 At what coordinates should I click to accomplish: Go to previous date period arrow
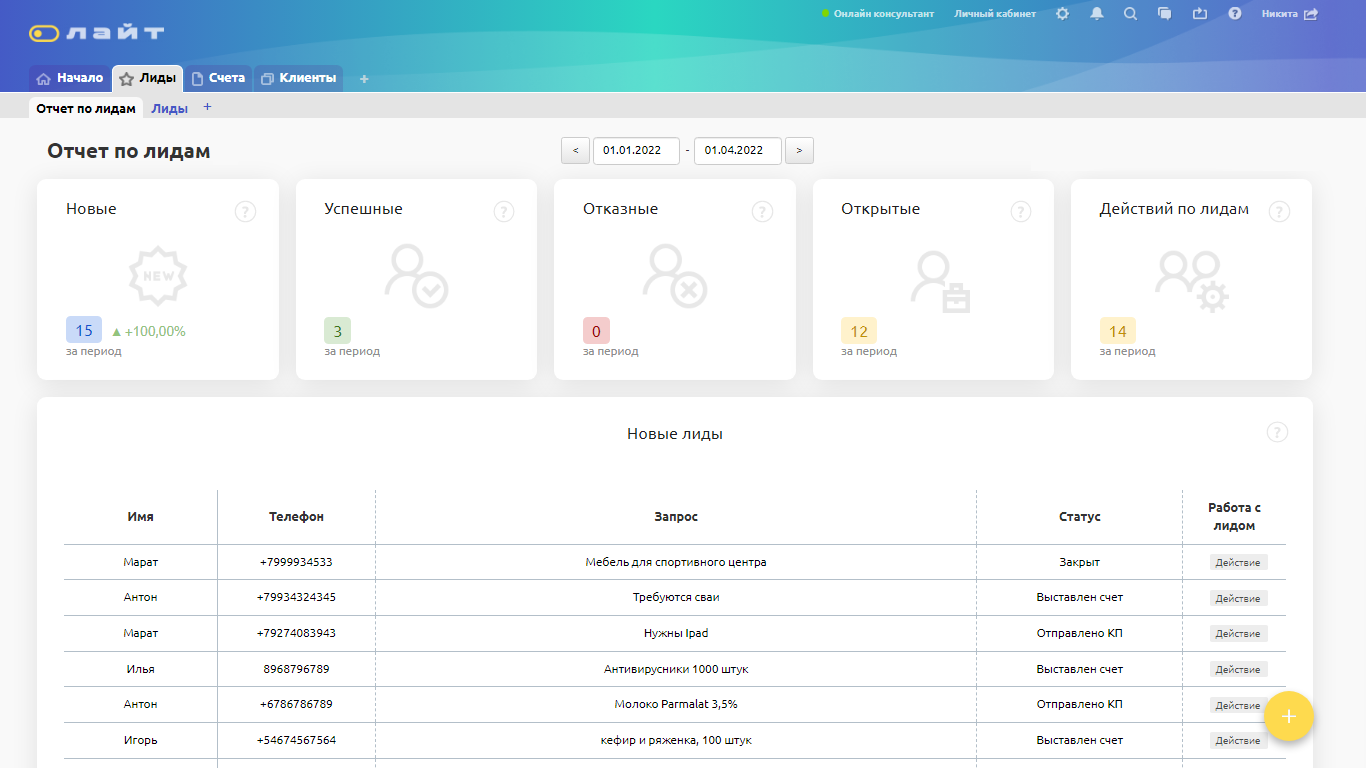pyautogui.click(x=575, y=151)
